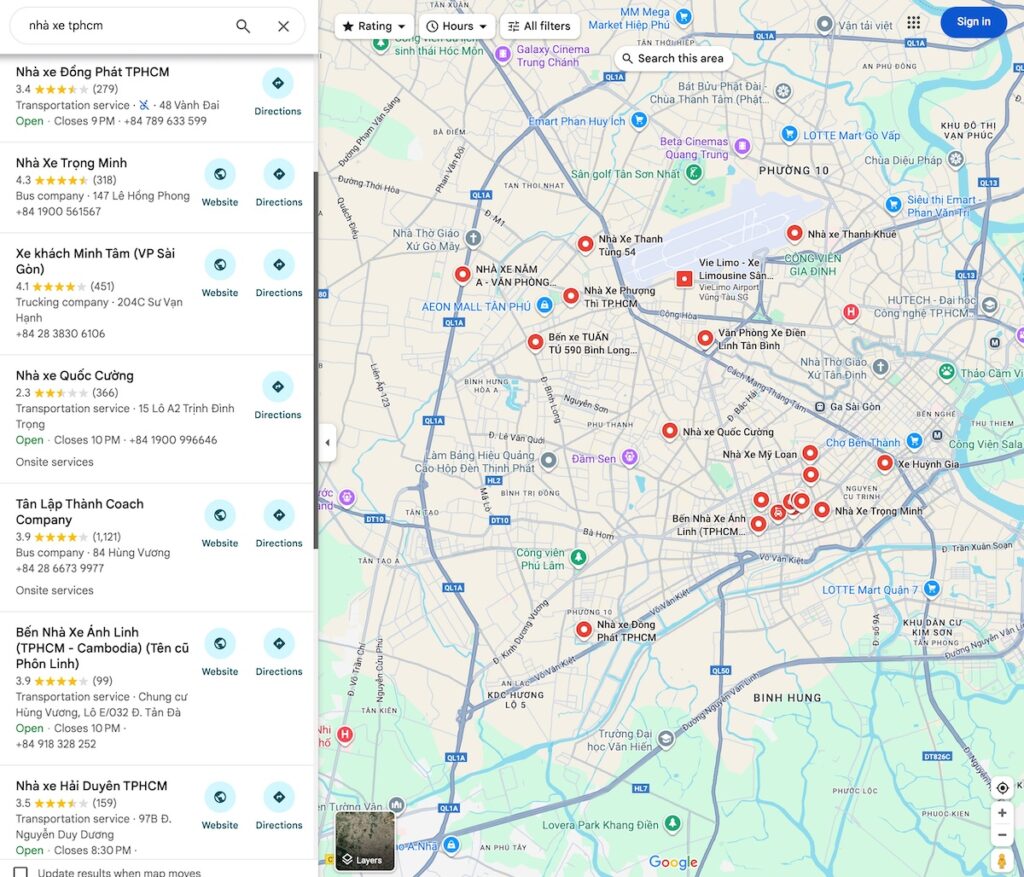Viewport: 1024px width, 877px height.
Task: Click Emart Phan Huy Ích marker
Action: (639, 120)
